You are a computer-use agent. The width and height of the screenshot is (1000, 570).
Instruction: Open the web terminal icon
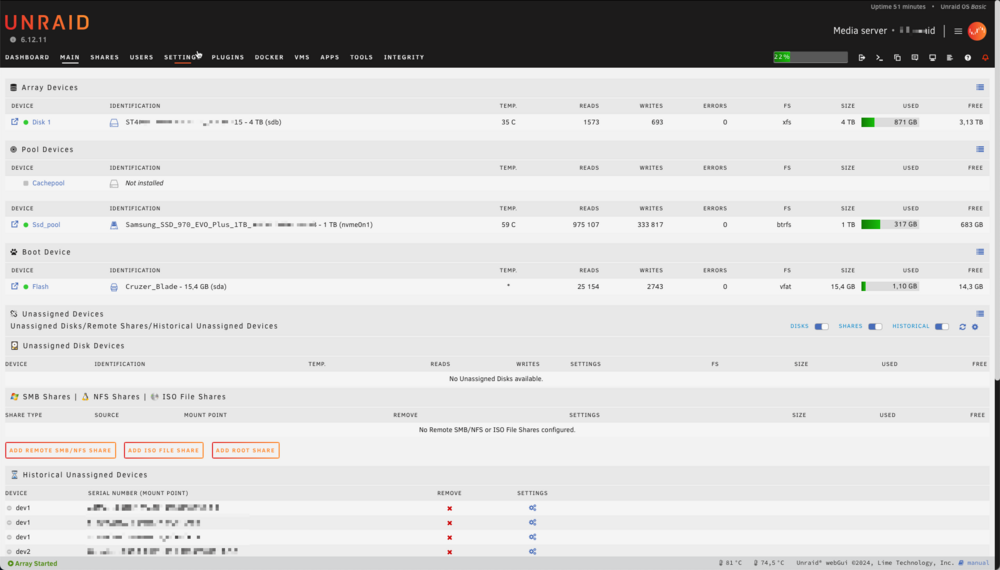pyautogui.click(x=879, y=57)
